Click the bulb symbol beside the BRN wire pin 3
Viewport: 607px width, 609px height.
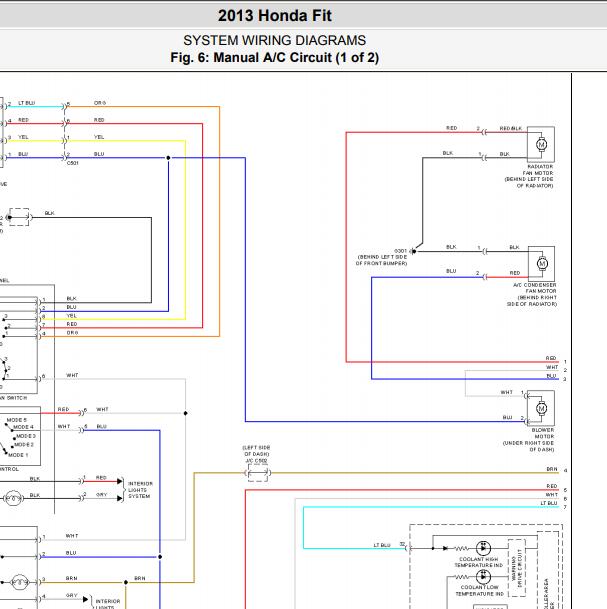[19, 582]
